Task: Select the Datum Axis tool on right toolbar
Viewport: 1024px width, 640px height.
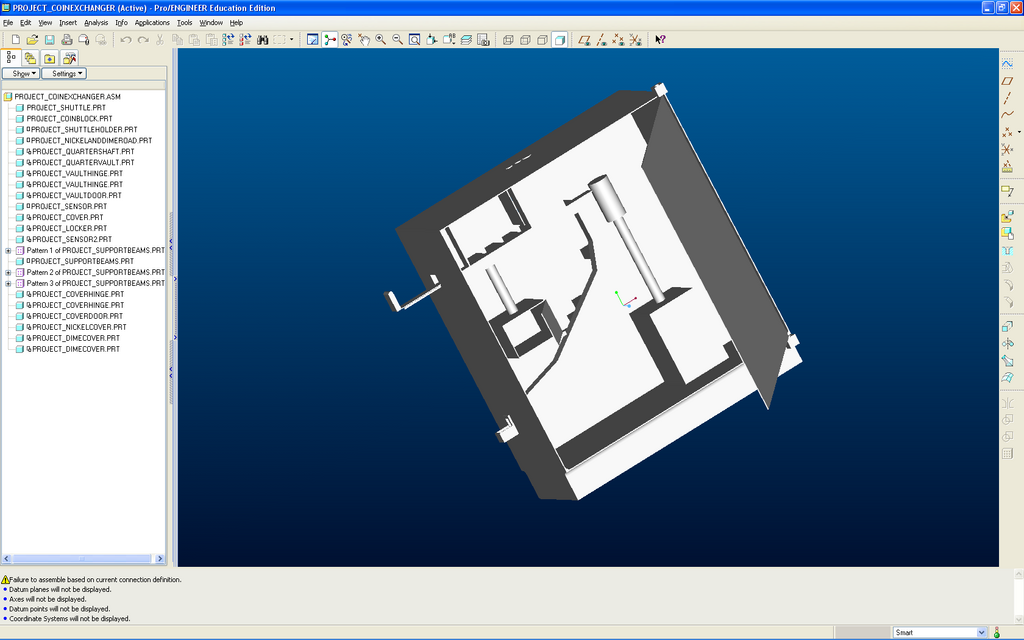Action: (1007, 98)
